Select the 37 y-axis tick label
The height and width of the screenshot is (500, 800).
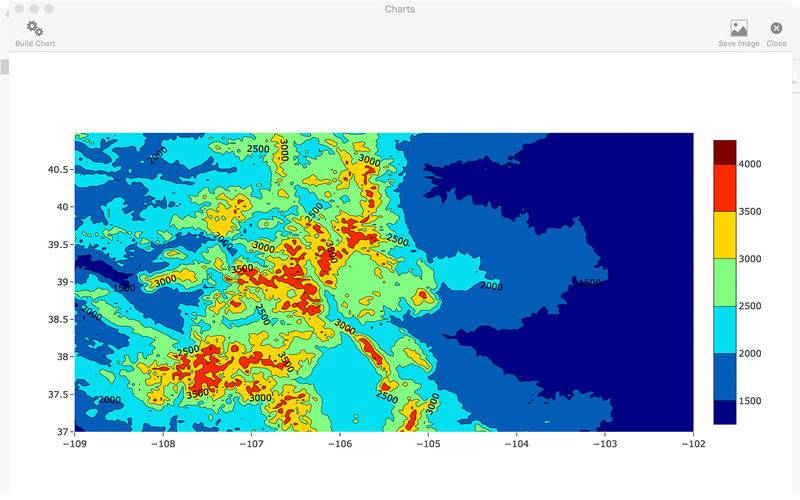click(63, 432)
